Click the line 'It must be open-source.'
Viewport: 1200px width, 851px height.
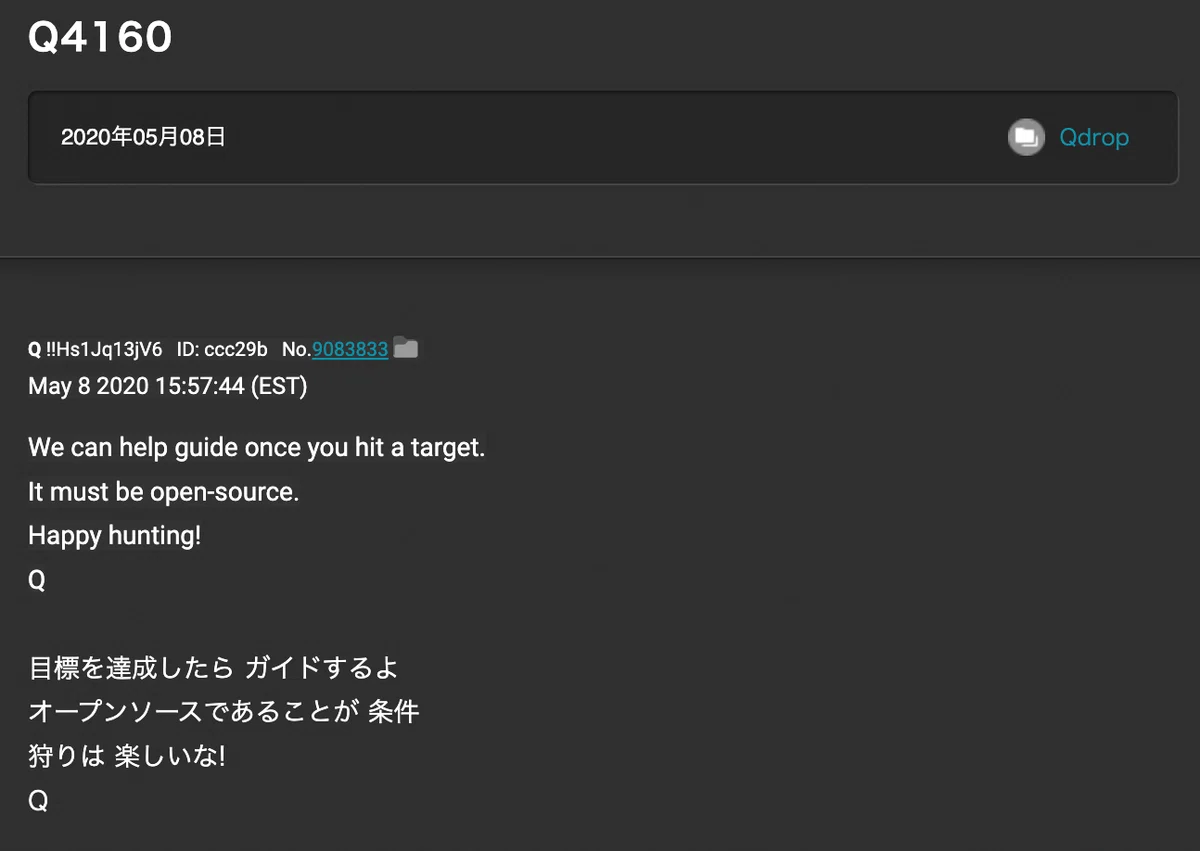pyautogui.click(x=164, y=492)
